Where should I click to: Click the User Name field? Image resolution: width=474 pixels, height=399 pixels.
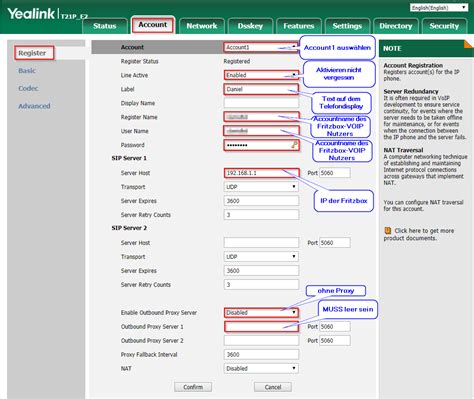261,131
